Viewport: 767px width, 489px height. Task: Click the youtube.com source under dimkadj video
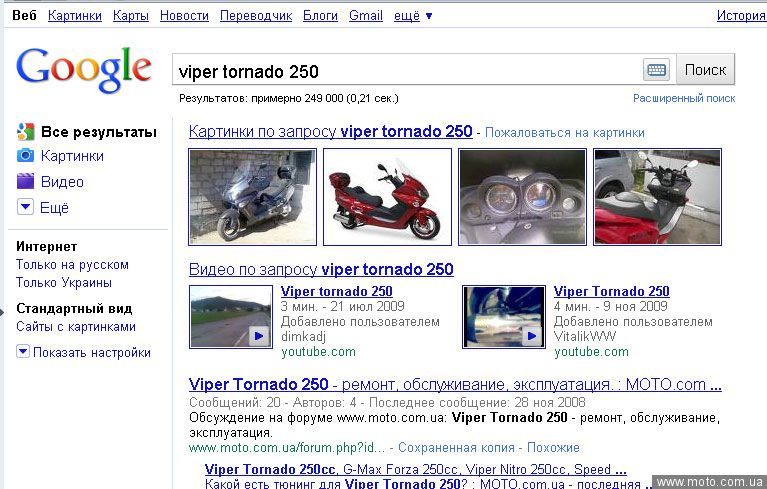(x=318, y=352)
